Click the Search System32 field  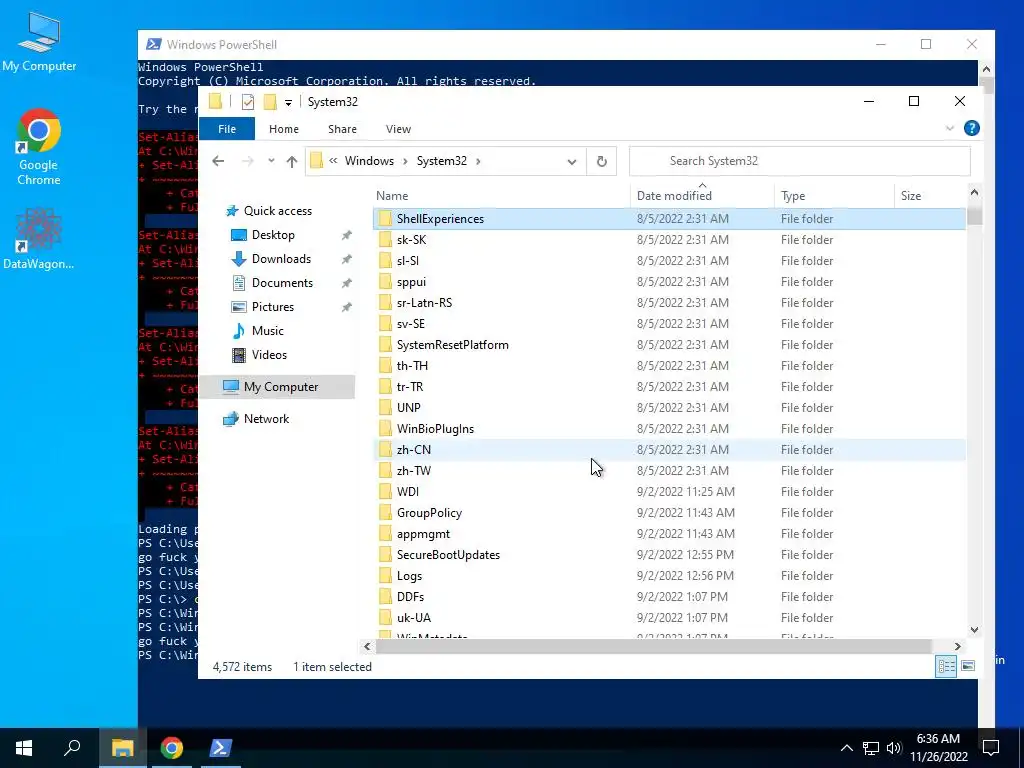tap(799, 161)
